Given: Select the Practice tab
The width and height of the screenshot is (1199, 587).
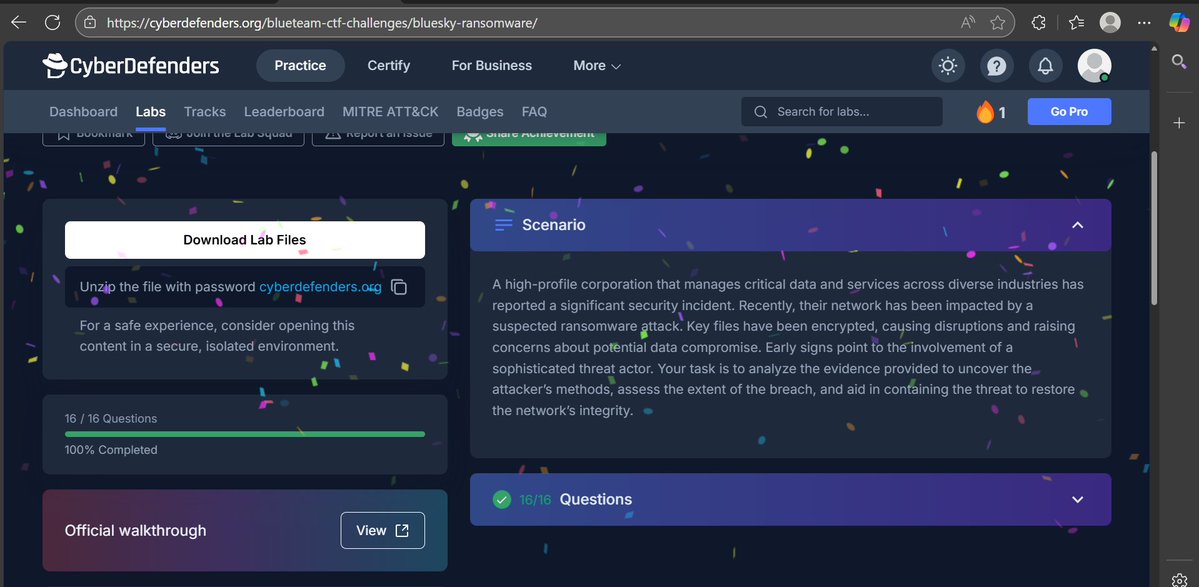Looking at the screenshot, I should (x=301, y=66).
